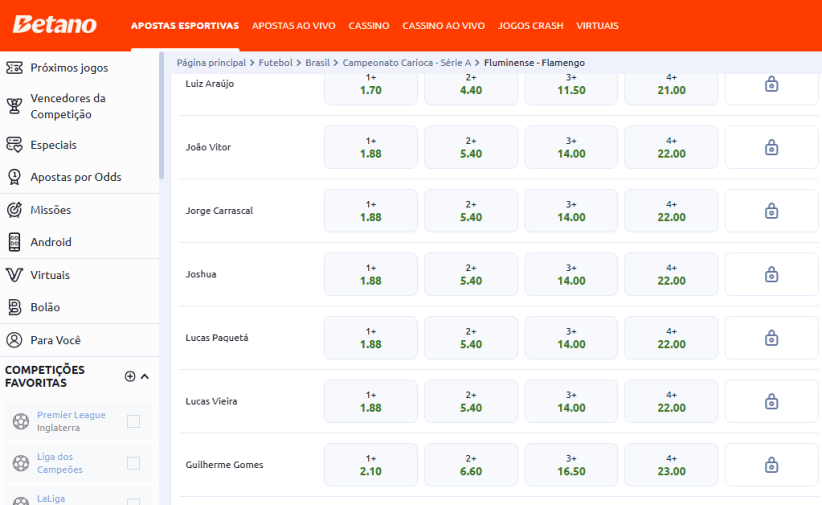Click the Betano logo
The width and height of the screenshot is (822, 505).
click(x=55, y=25)
